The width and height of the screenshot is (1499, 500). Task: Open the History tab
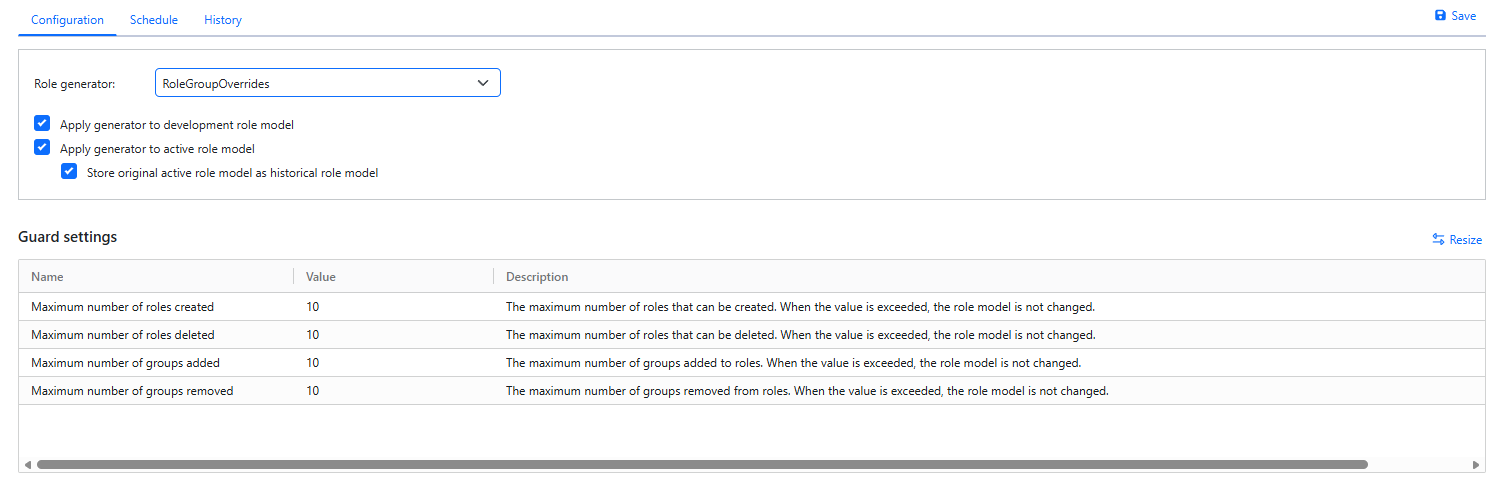point(223,20)
